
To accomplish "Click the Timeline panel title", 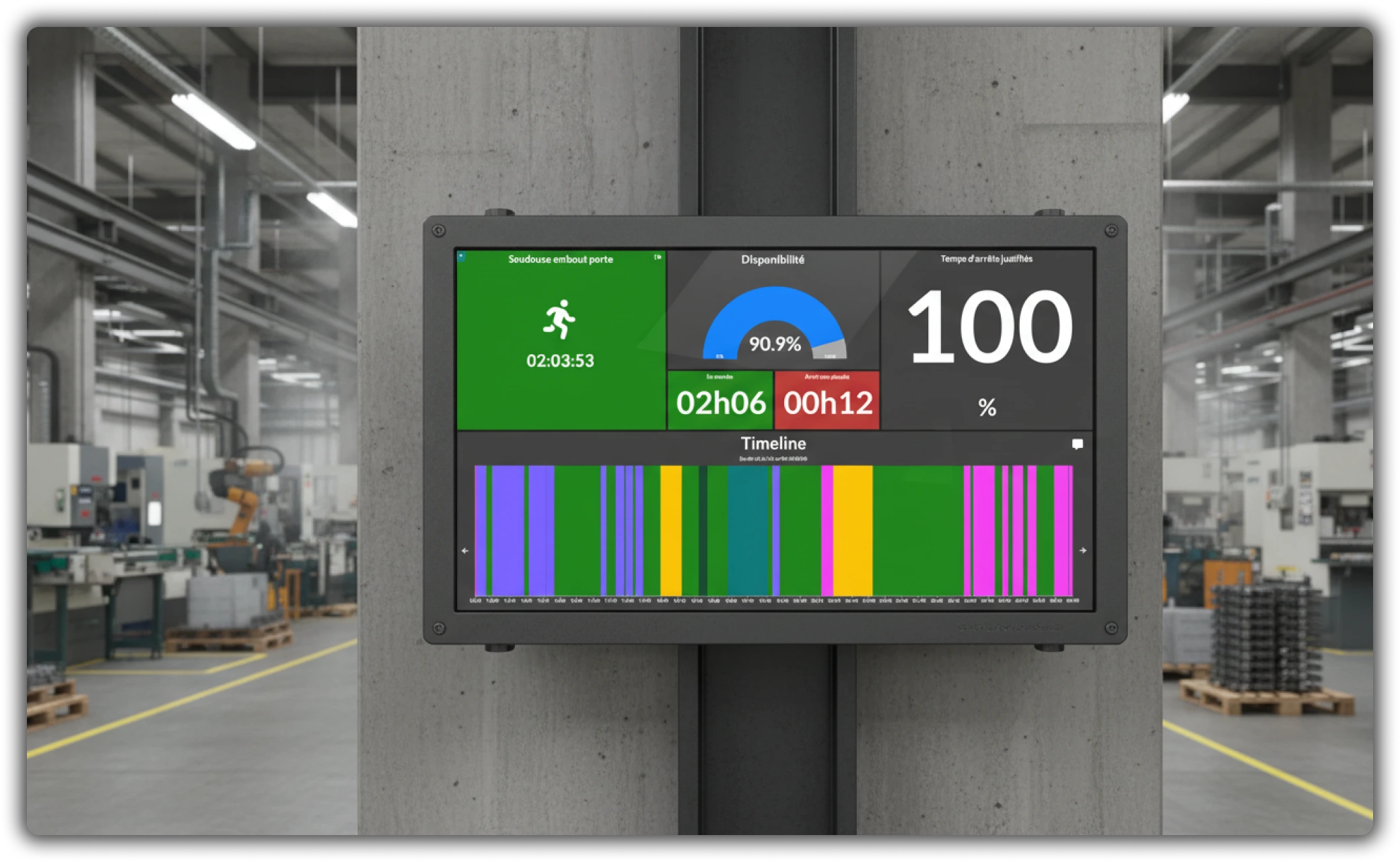I will pos(773,443).
